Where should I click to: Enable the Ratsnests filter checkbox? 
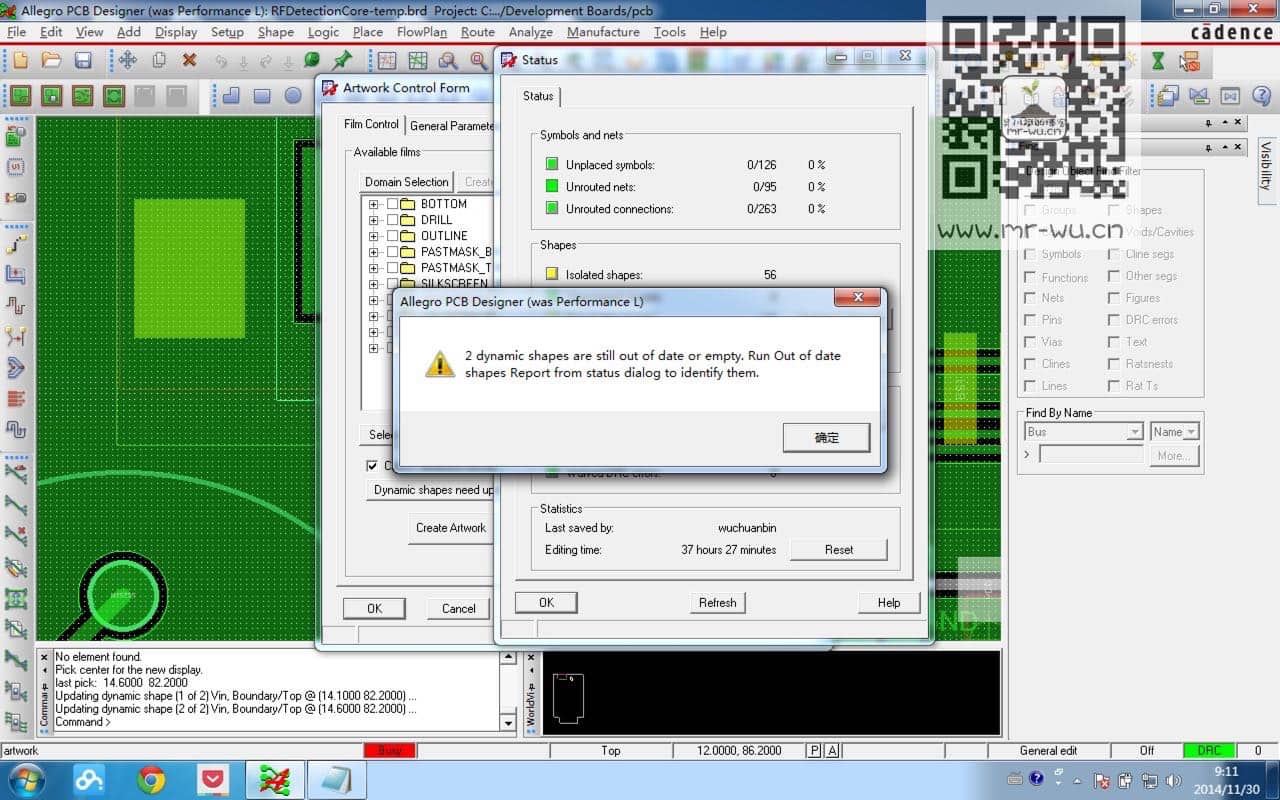pyautogui.click(x=1114, y=364)
